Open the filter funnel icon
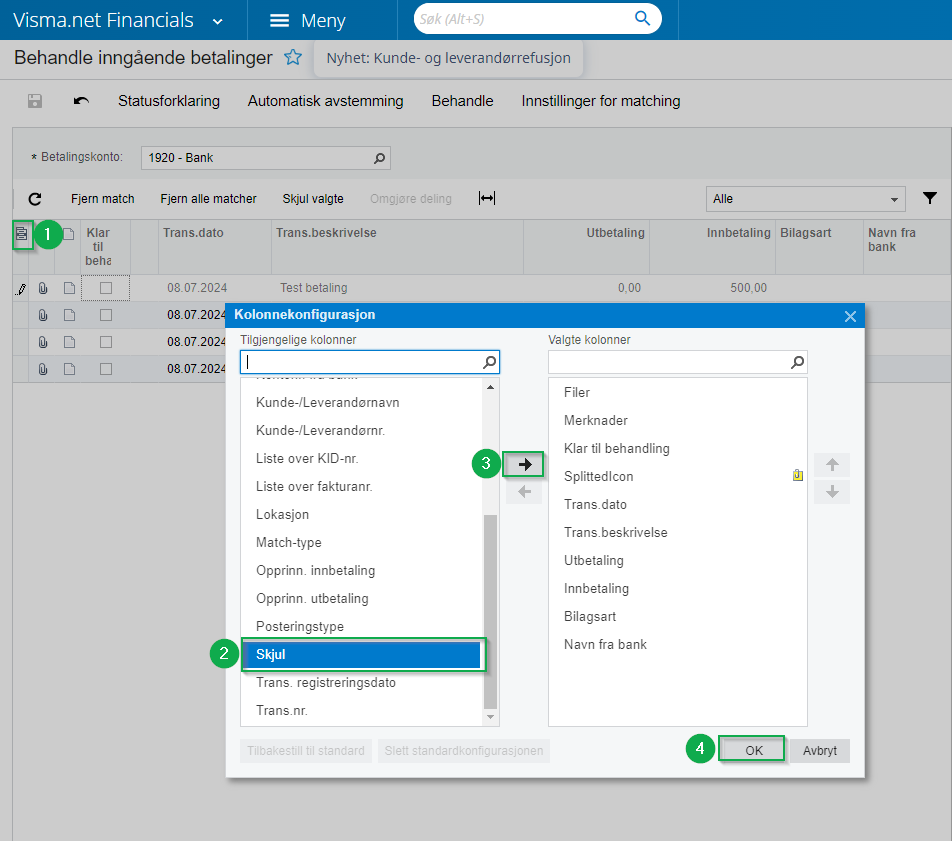Viewport: 952px width, 841px height. coord(930,198)
